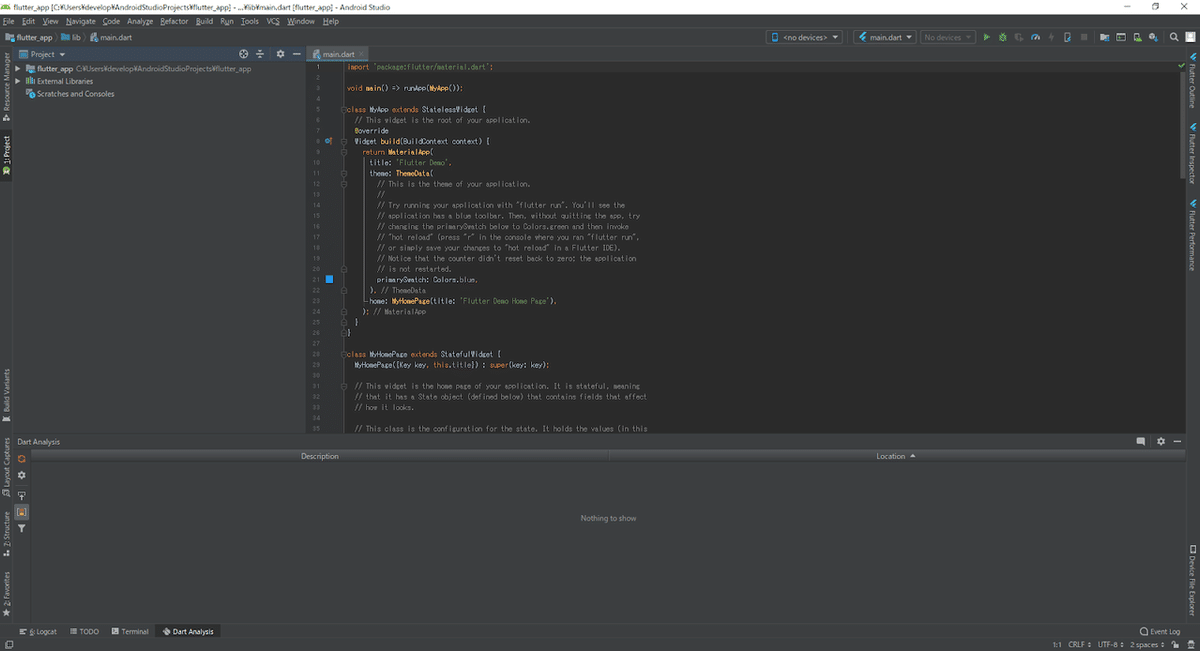The height and width of the screenshot is (651, 1200).
Task: Open the main.dart run configuration dropdown
Action: 885,38
